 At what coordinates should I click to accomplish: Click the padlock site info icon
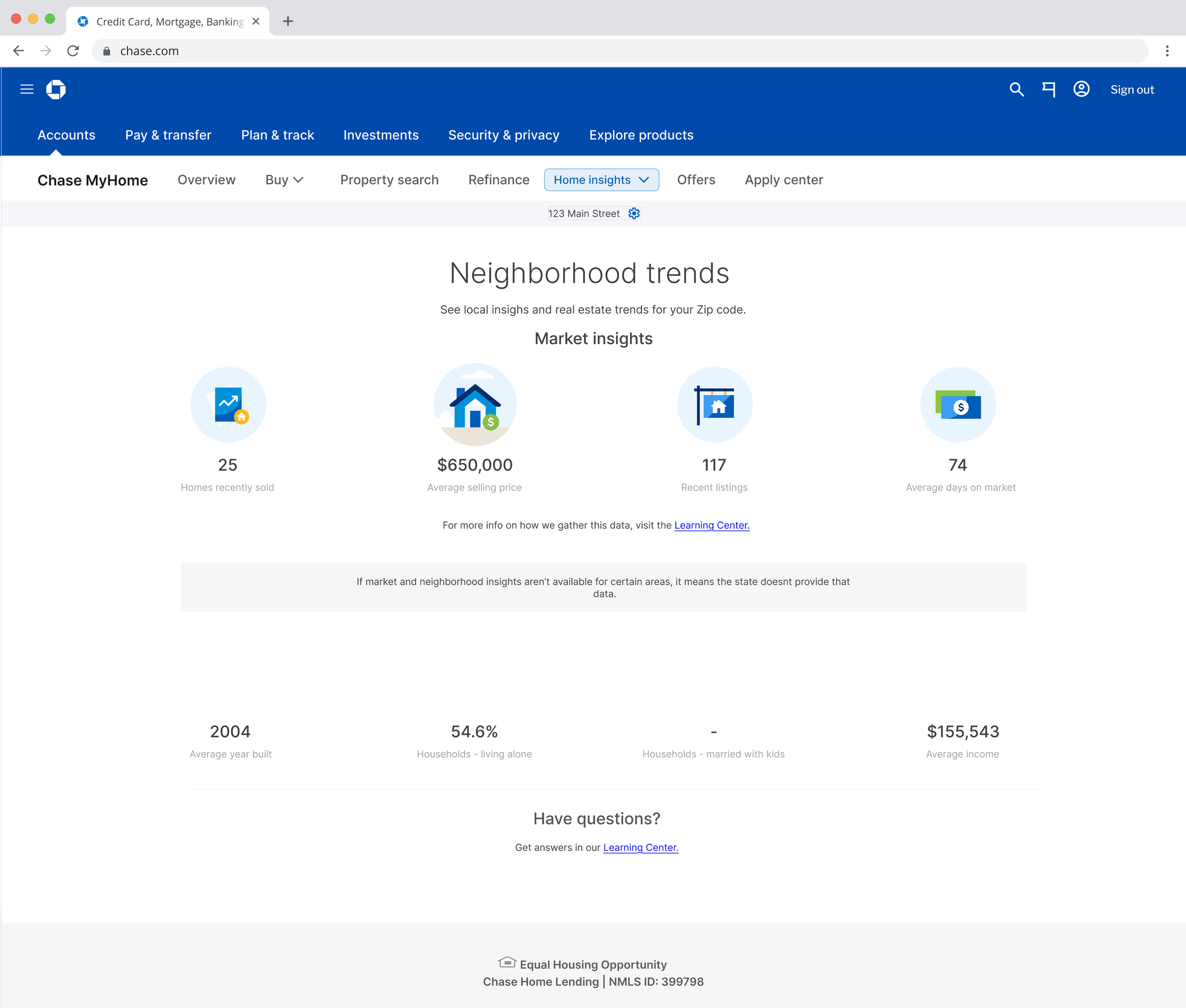click(x=106, y=51)
